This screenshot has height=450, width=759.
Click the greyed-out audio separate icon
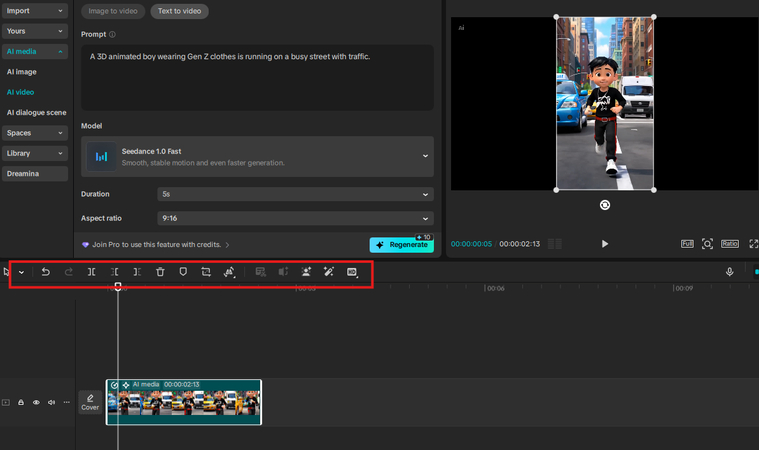click(283, 272)
